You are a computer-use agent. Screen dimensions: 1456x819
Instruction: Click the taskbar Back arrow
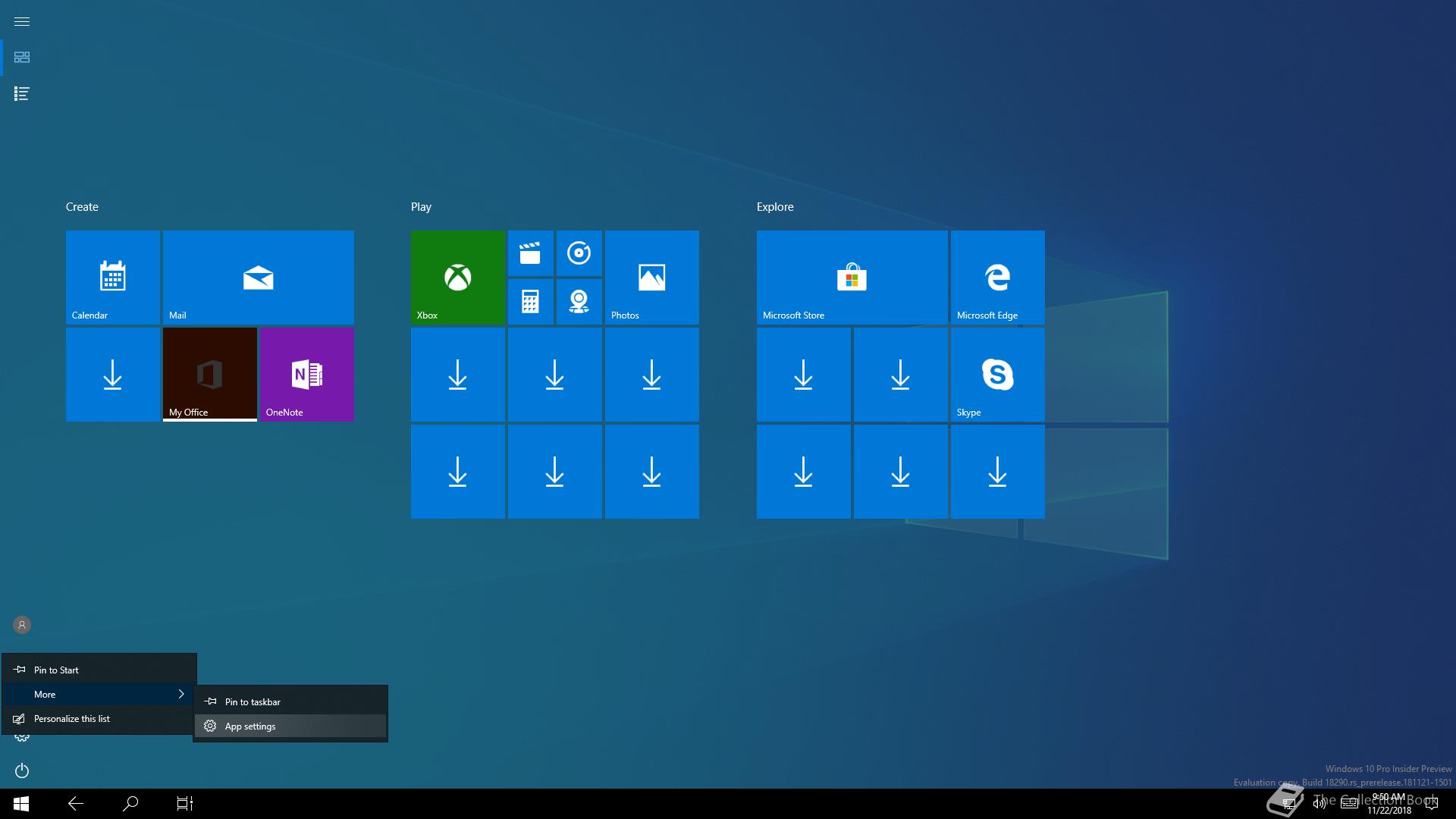click(76, 804)
